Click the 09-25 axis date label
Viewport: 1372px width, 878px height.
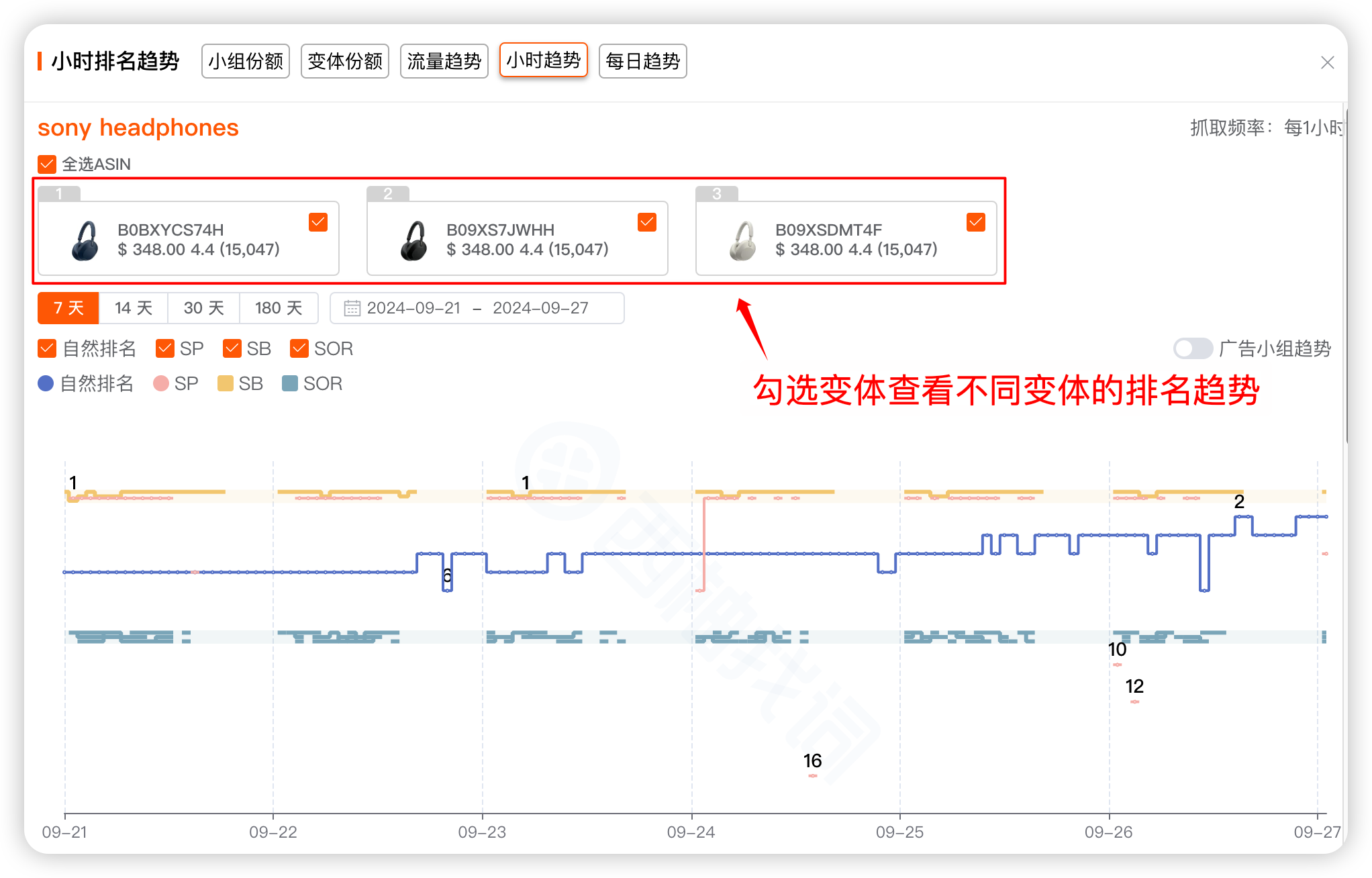click(899, 832)
